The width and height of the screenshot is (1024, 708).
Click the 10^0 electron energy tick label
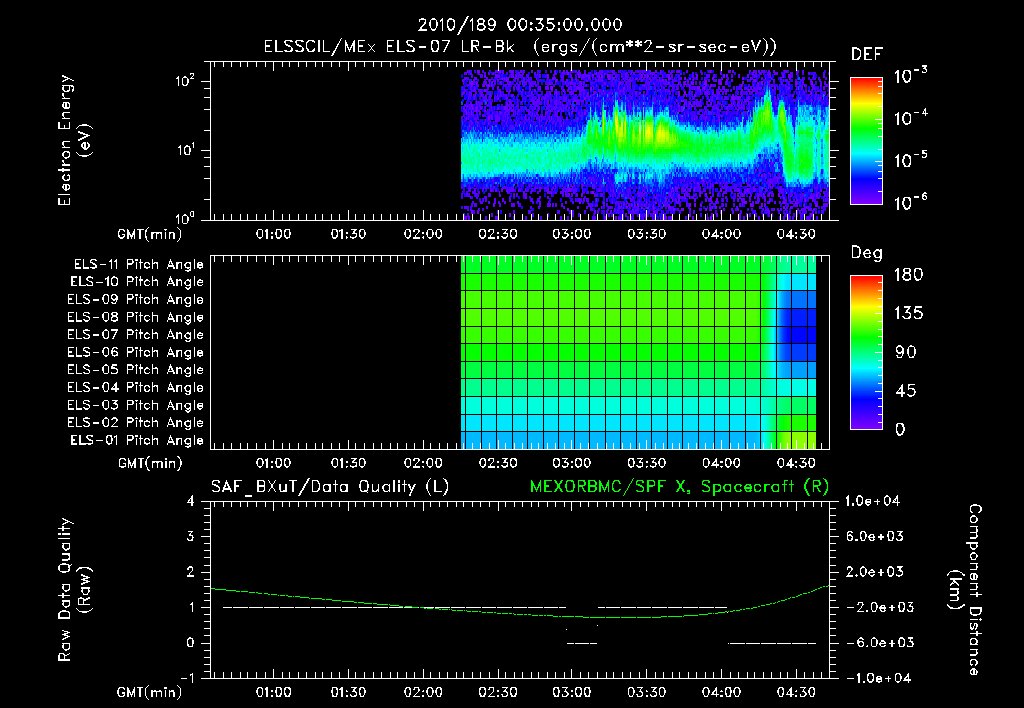[x=185, y=218]
